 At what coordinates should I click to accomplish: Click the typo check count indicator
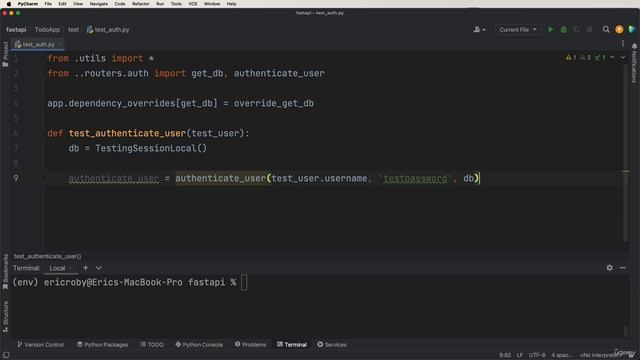pos(600,58)
